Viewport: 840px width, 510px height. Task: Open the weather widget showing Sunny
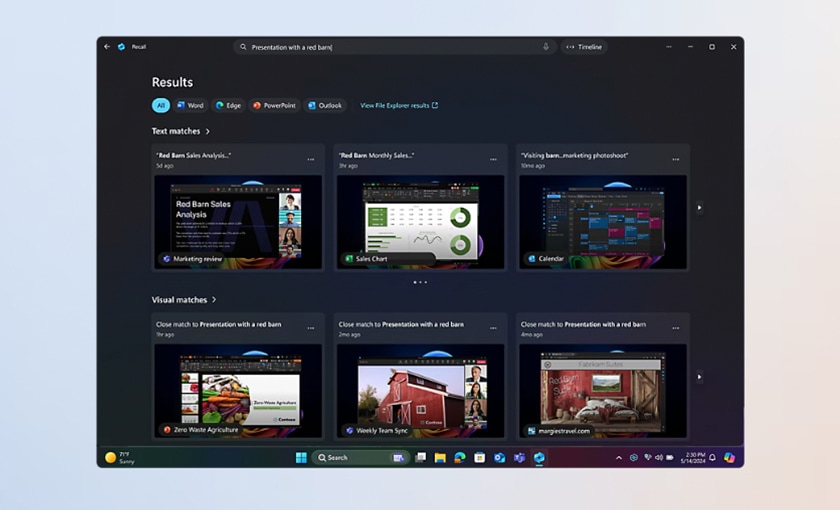click(x=120, y=458)
